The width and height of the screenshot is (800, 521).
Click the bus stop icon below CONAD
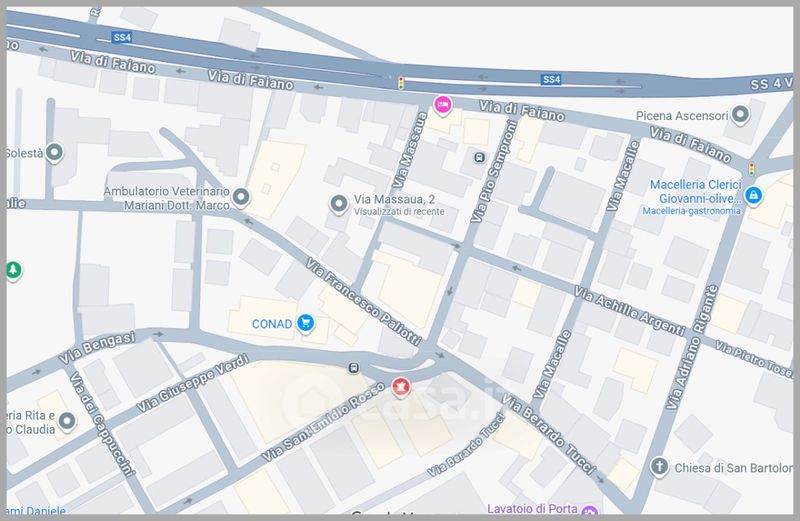[353, 367]
